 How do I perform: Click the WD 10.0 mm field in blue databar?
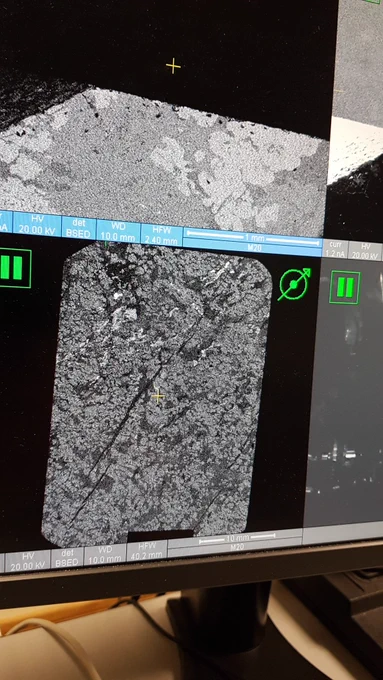click(x=118, y=232)
